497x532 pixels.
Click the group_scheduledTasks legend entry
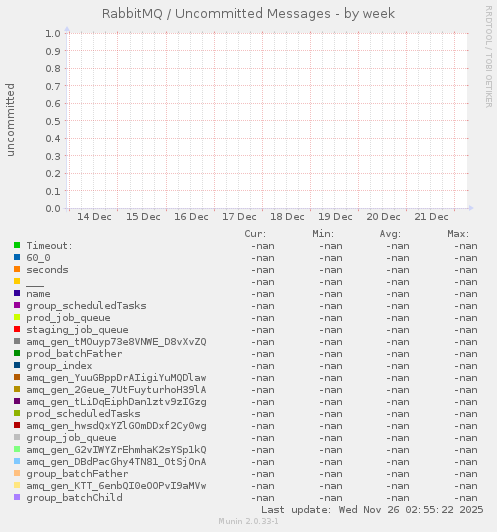(87, 306)
